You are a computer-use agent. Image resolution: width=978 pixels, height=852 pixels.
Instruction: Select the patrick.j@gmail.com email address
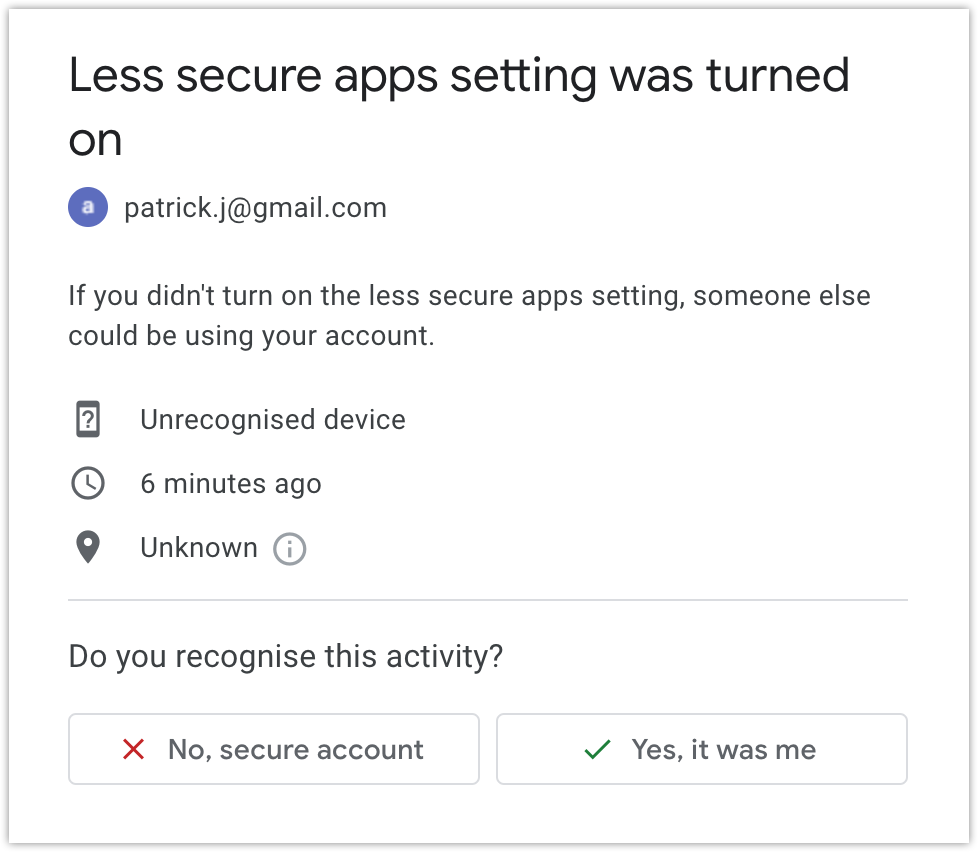[255, 208]
